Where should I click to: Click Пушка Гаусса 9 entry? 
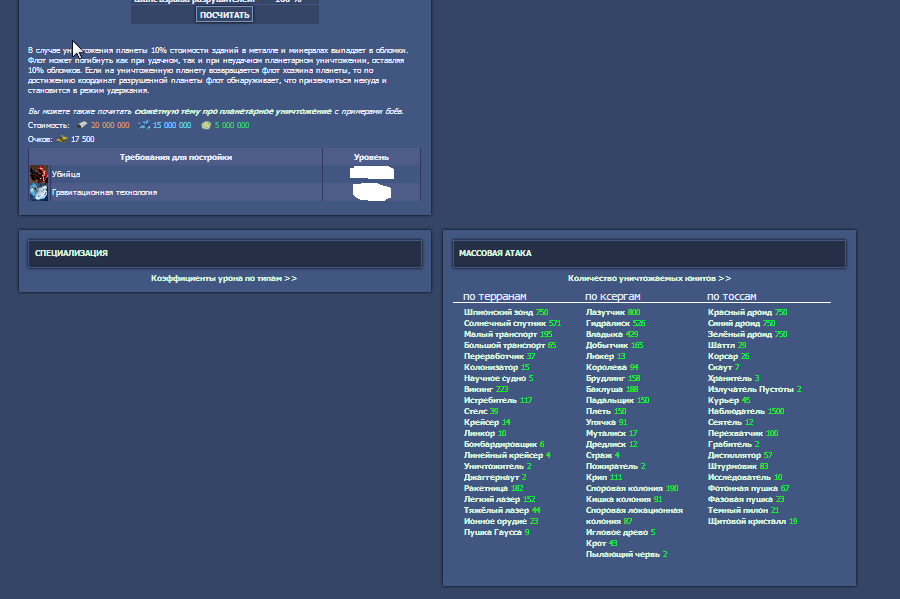click(496, 532)
